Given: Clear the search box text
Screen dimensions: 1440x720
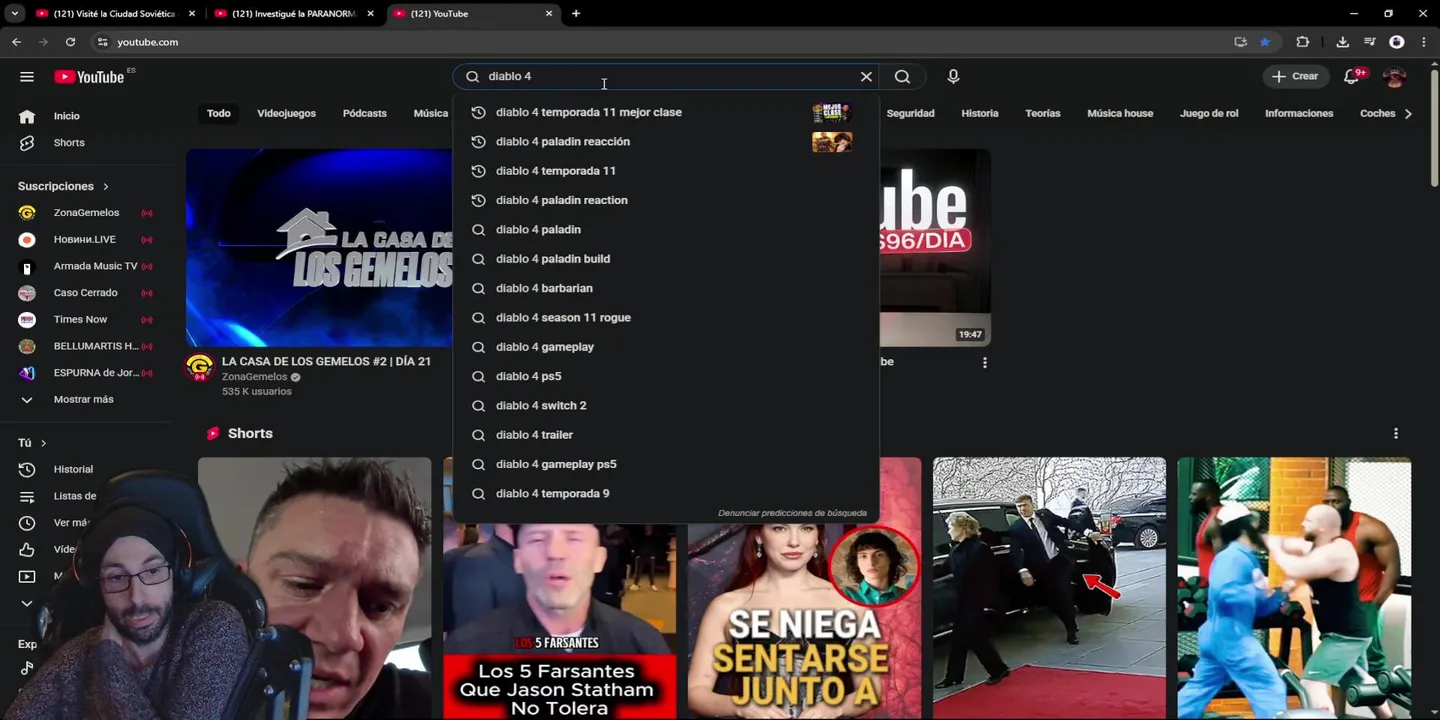Looking at the screenshot, I should tap(866, 77).
